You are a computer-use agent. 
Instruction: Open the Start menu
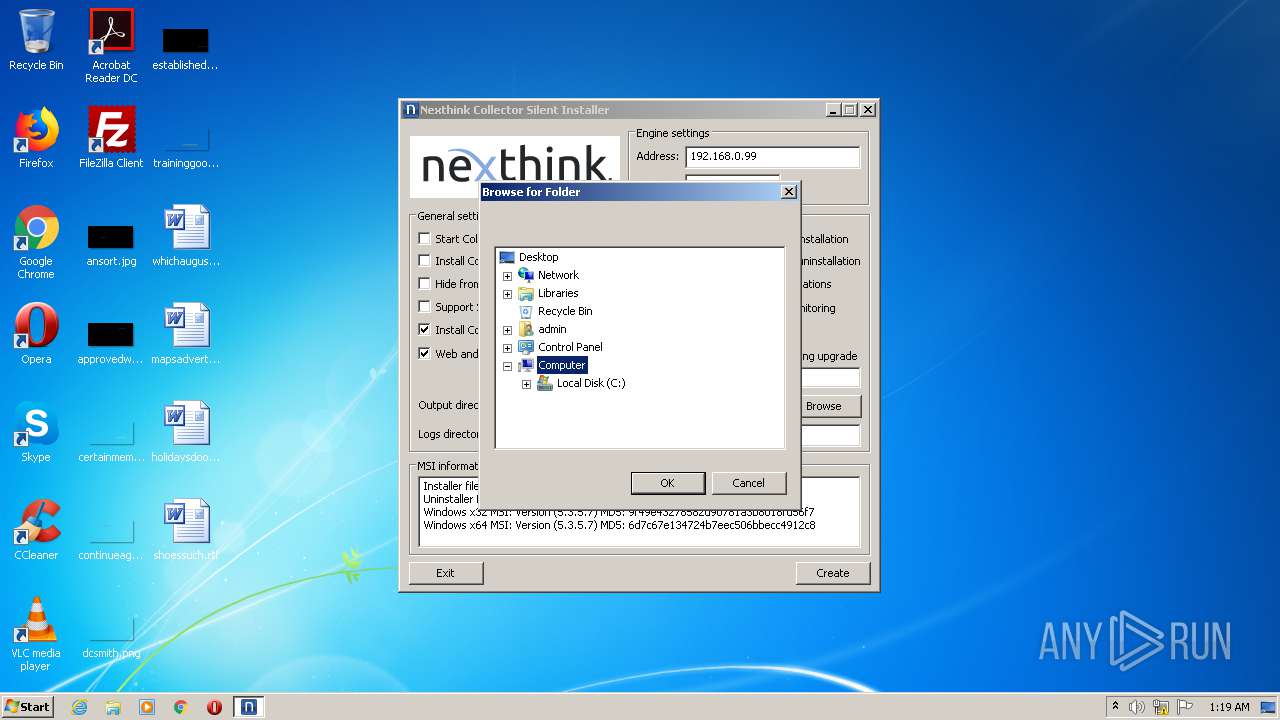[27, 707]
